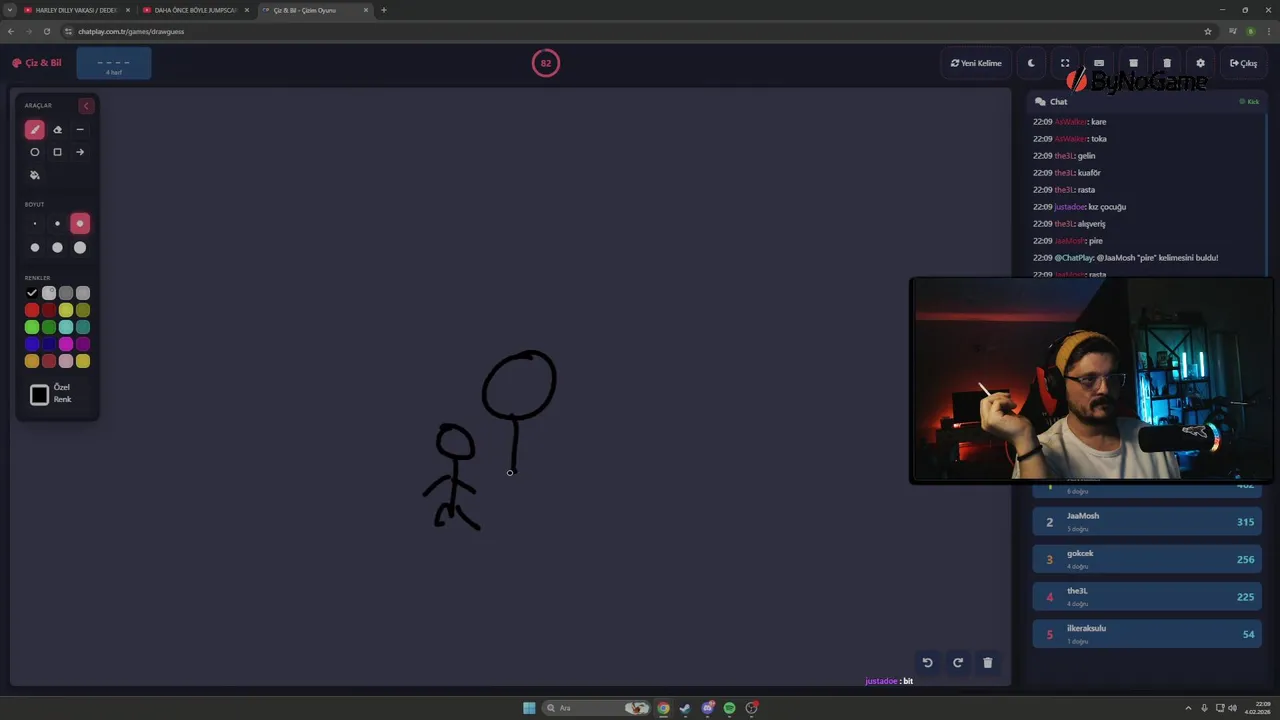Screen dimensions: 1280x720
Task: Click the Çiz & Bil logo
Action: (37, 63)
